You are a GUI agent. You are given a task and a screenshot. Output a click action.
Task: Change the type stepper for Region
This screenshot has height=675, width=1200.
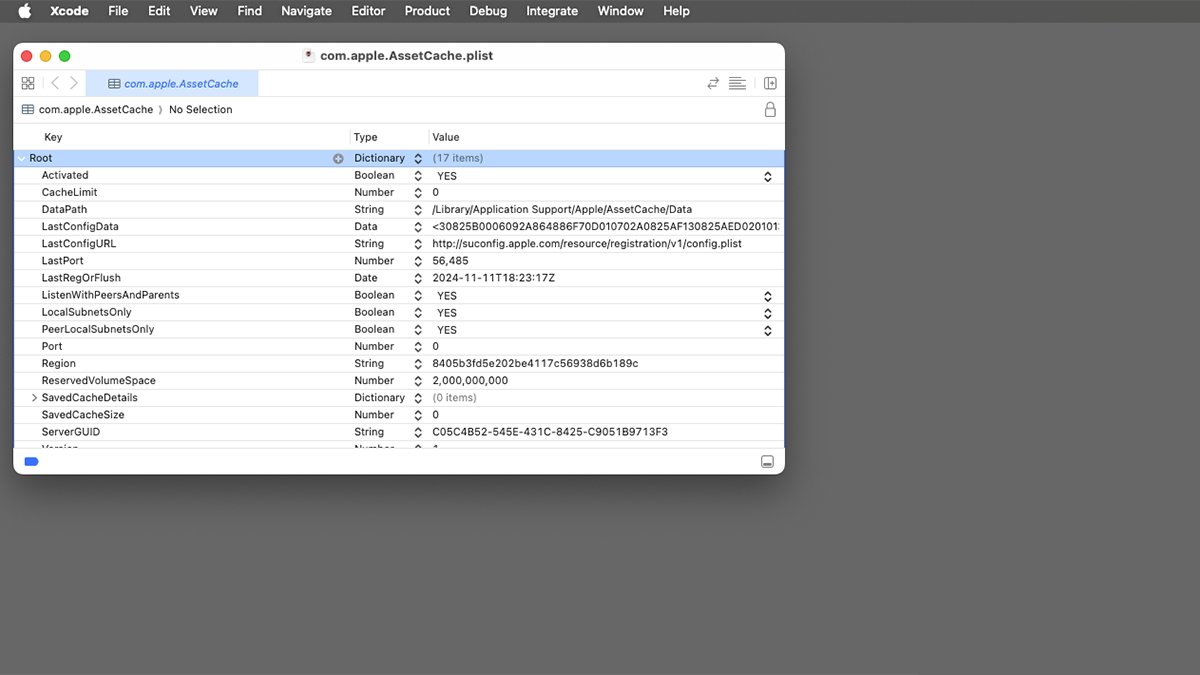[x=418, y=364]
